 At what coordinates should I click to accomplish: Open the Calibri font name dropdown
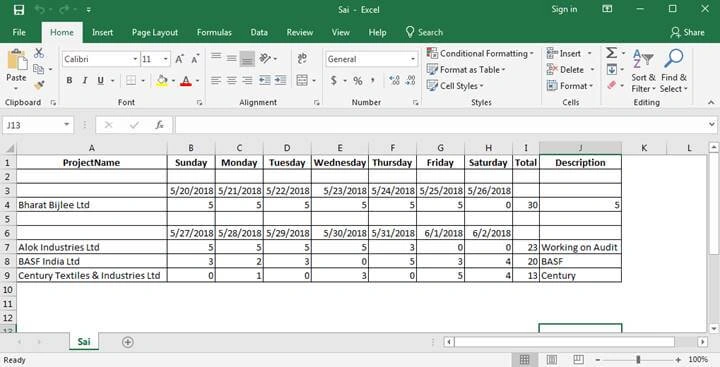click(x=135, y=59)
